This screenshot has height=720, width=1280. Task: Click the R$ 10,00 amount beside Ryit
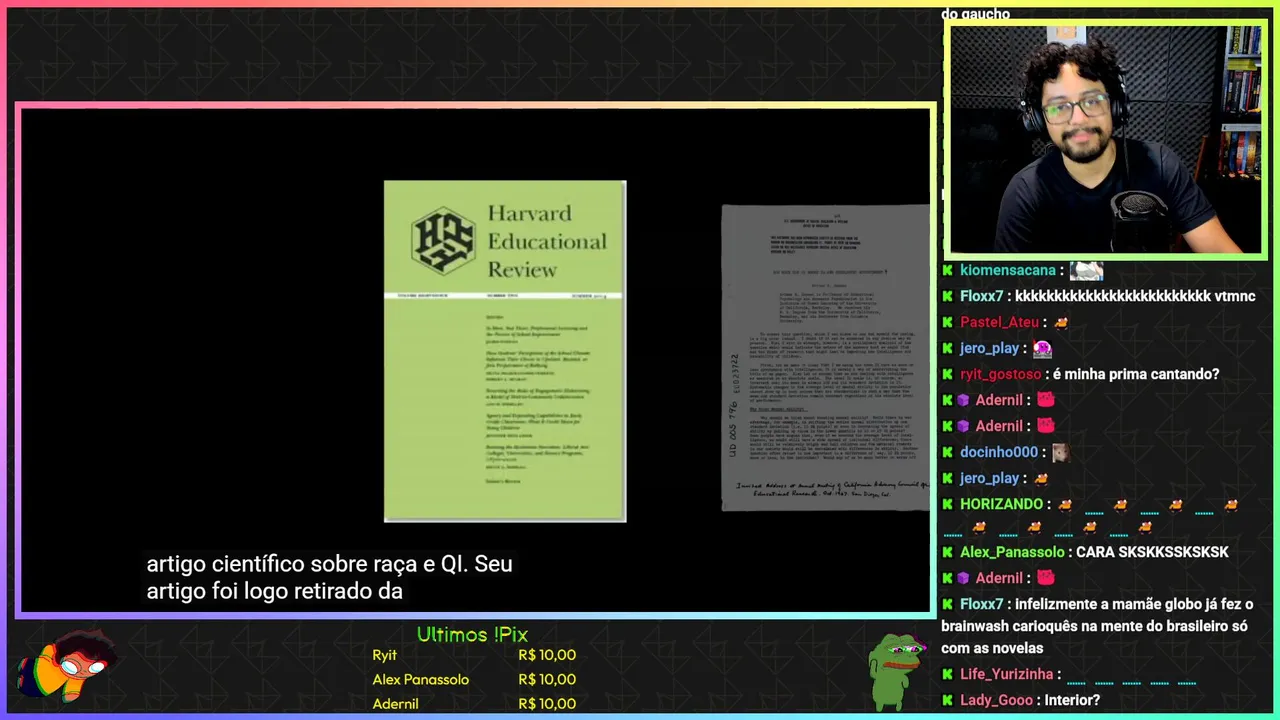point(547,655)
